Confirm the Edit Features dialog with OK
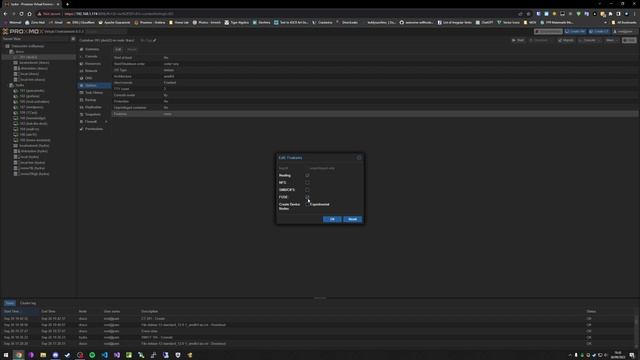This screenshot has height=360, width=640. coord(332,220)
